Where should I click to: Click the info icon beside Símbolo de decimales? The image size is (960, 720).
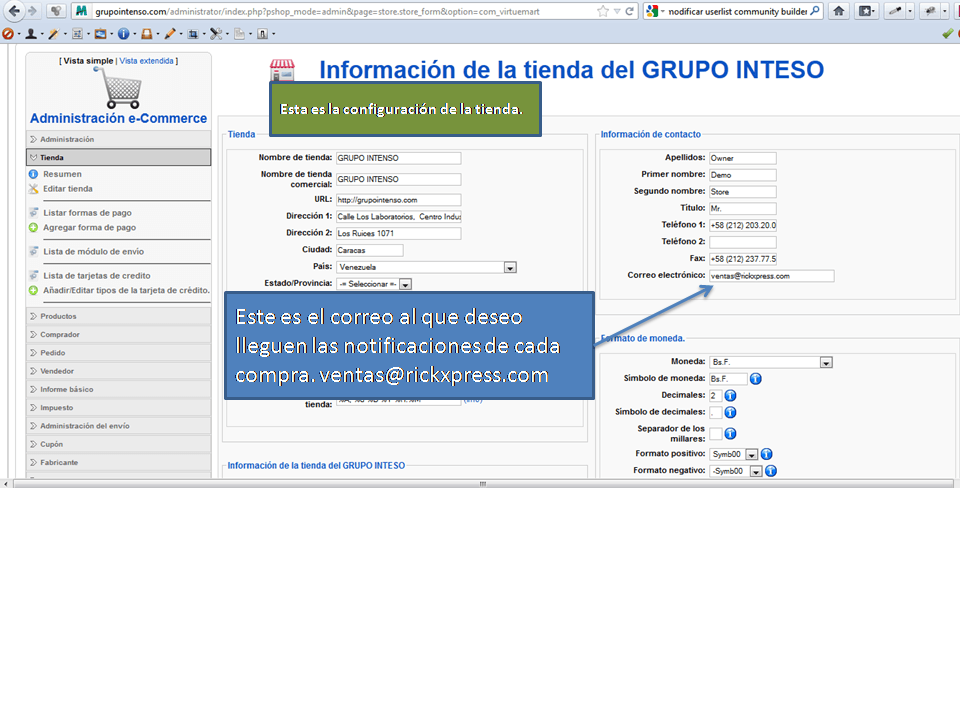[x=730, y=413]
